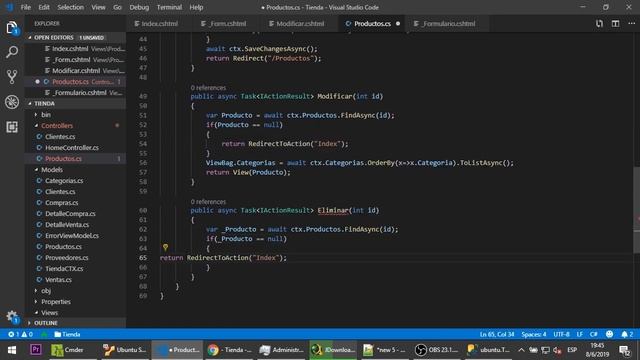This screenshot has height=360, width=640.
Task: Open Clientes.cs in Controllers folder
Action: [75, 137]
